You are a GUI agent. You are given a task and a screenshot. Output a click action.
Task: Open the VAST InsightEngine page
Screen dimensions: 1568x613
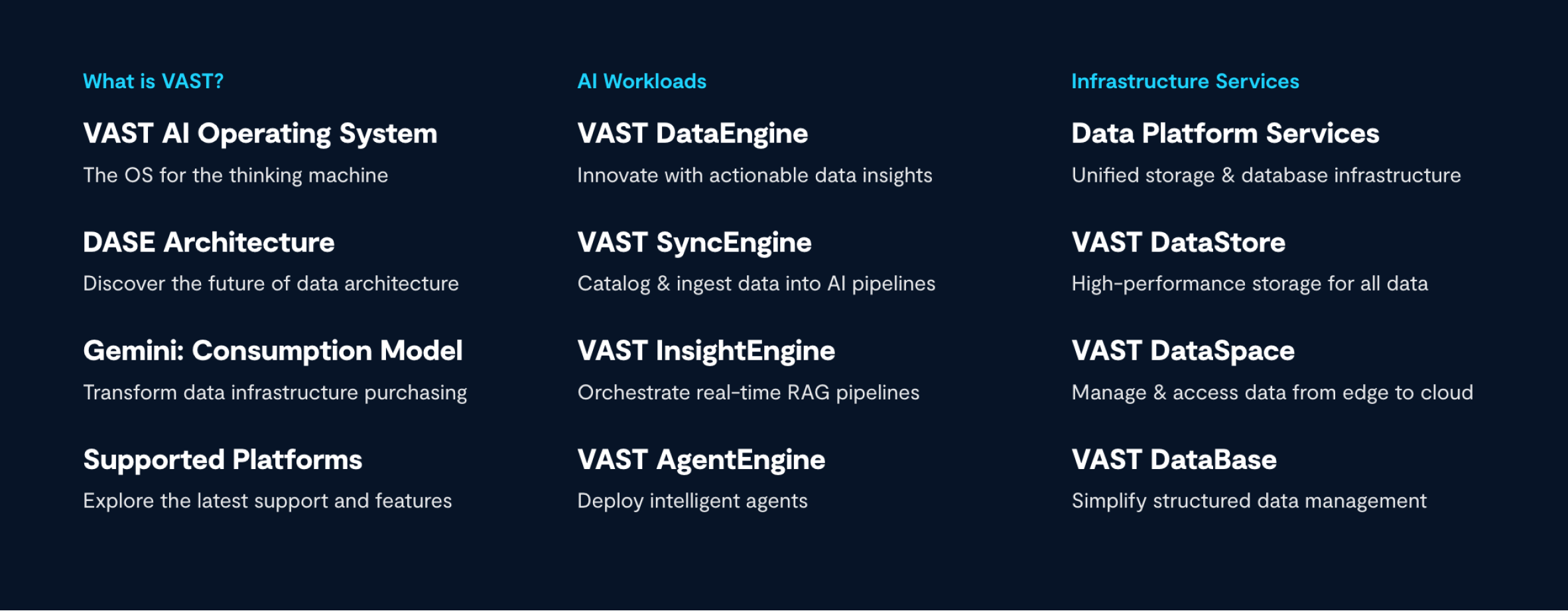706,352
